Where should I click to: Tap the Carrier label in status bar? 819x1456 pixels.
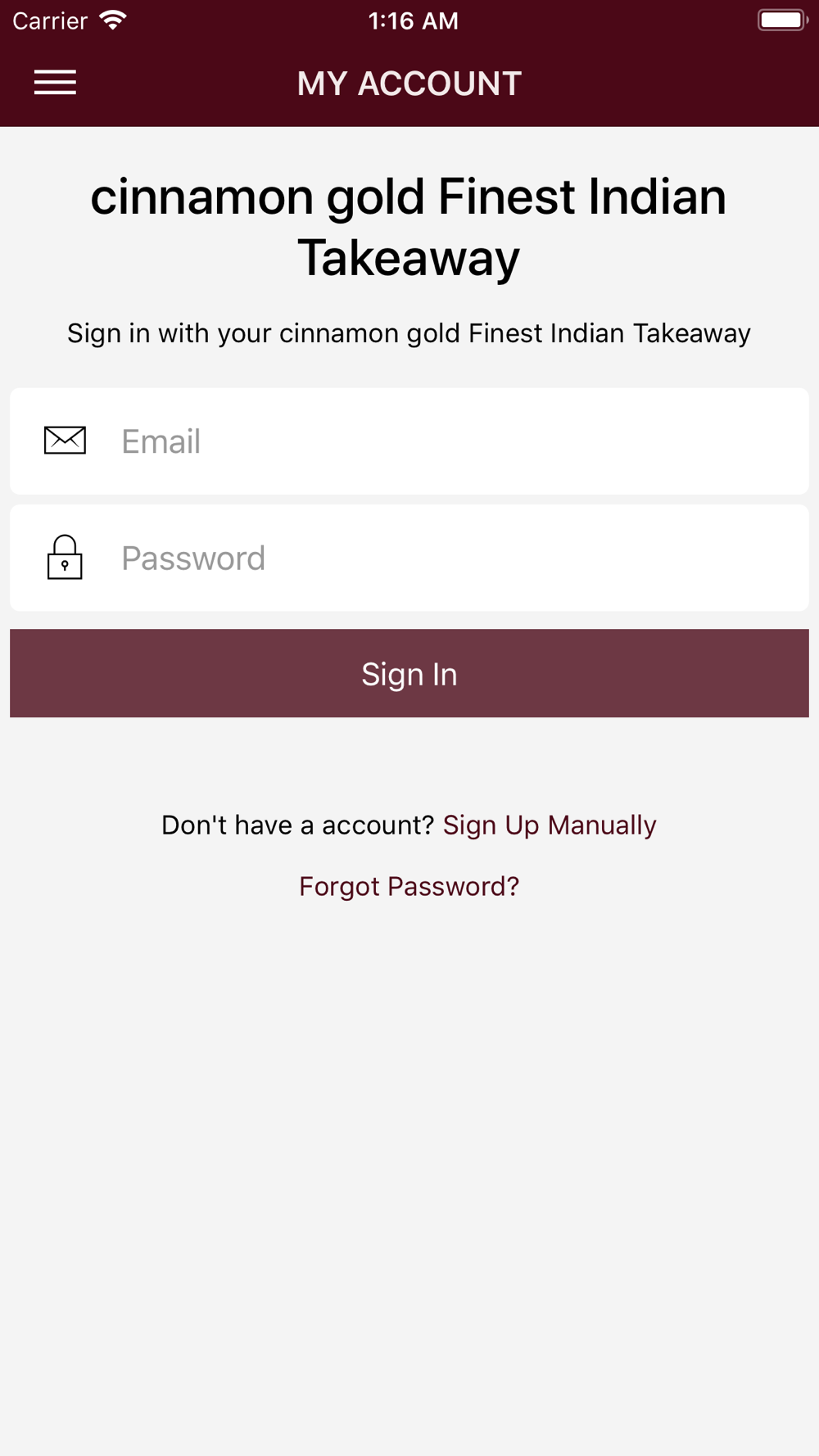(50, 21)
